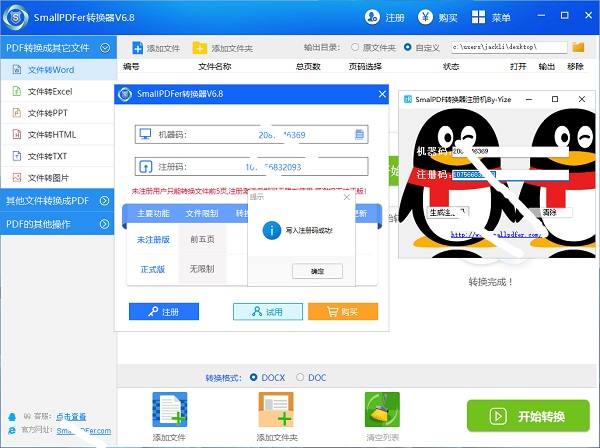Click the 注册码 input field in dialog
The image size is (600, 448).
tap(251, 167)
